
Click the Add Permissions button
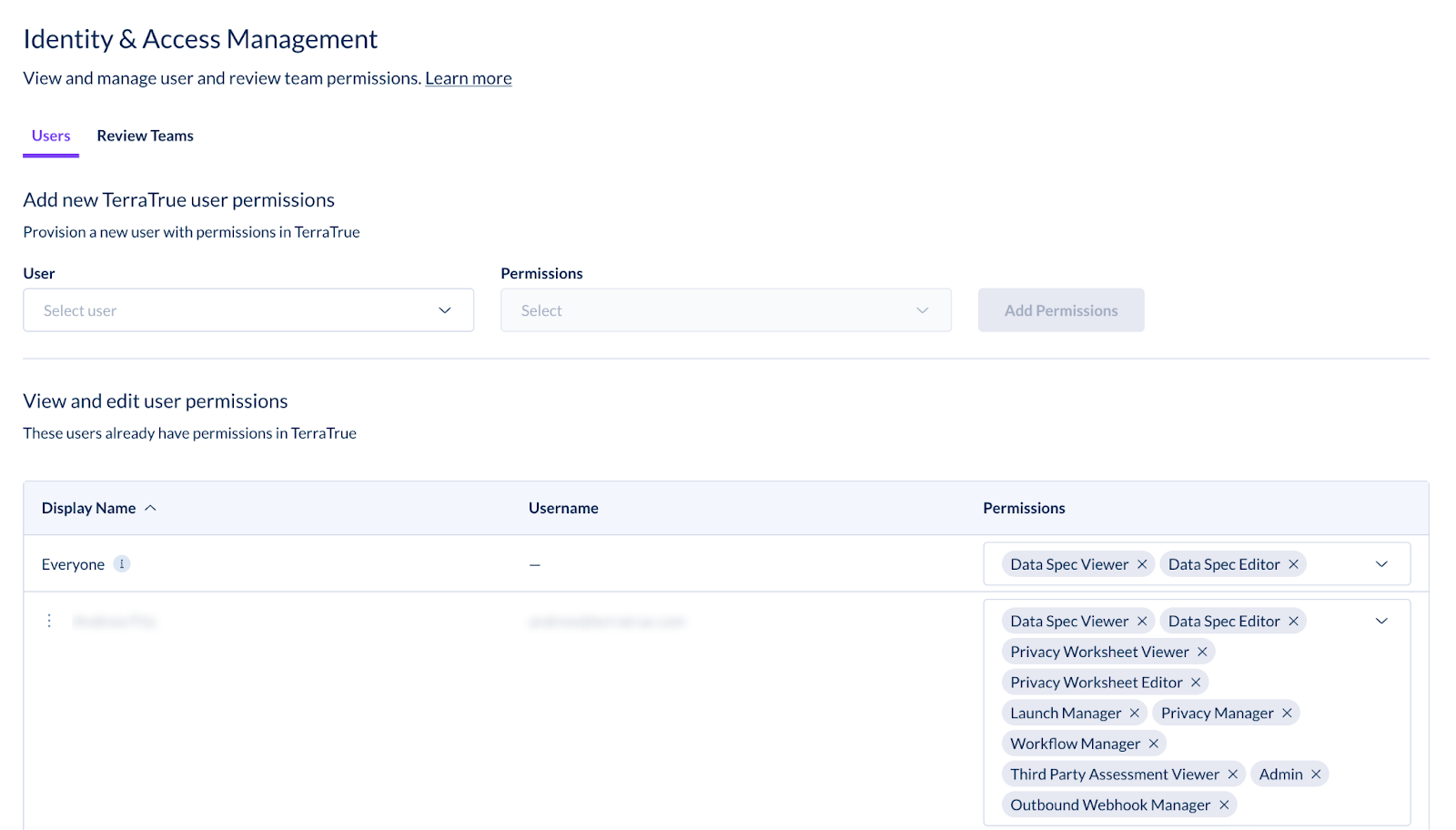tap(1061, 310)
